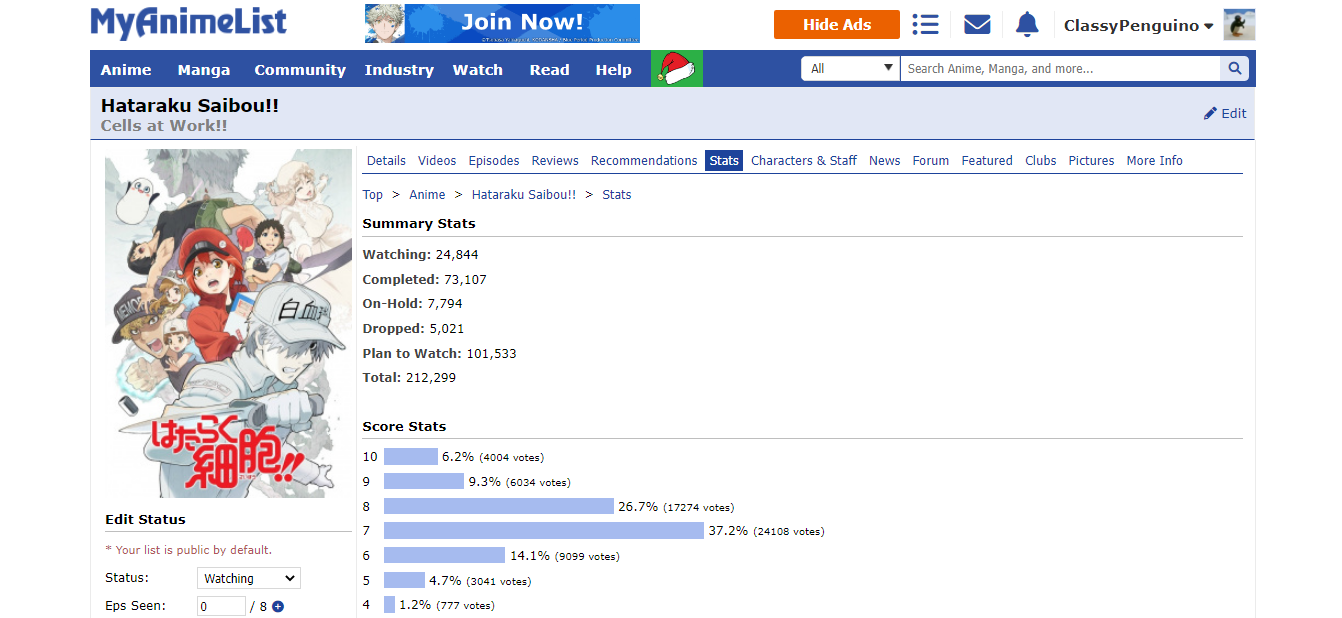Click the Stats breadcrumb link
This screenshot has height=618, width=1342.
coord(617,195)
